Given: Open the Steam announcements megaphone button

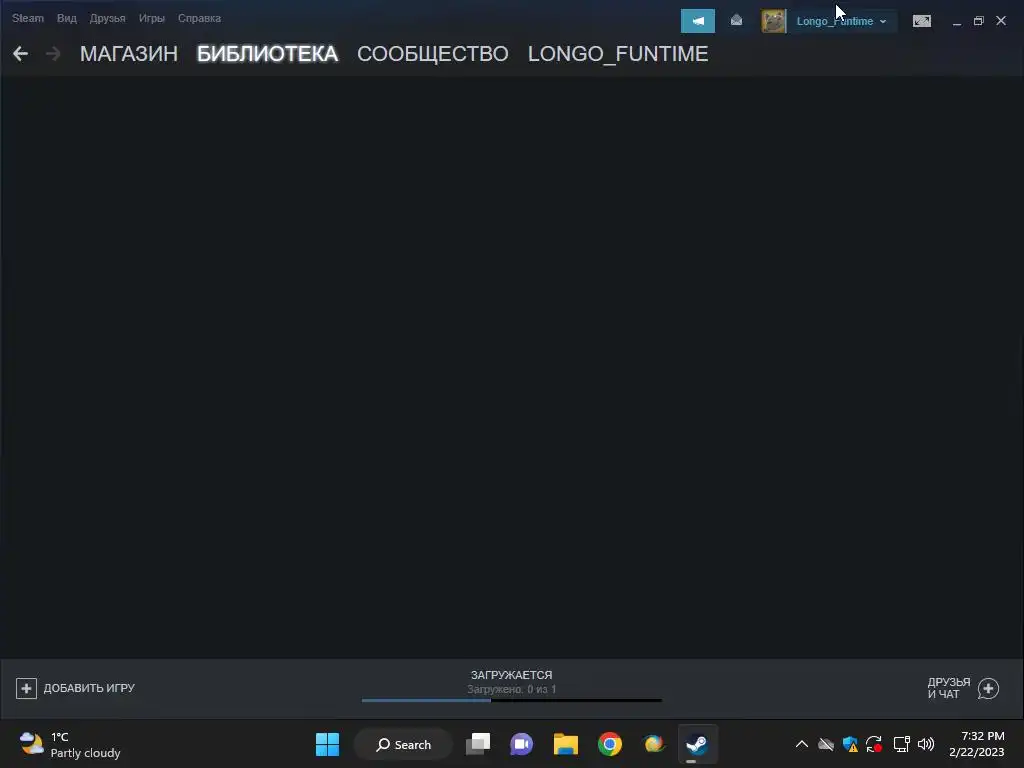Looking at the screenshot, I should click(x=697, y=21).
